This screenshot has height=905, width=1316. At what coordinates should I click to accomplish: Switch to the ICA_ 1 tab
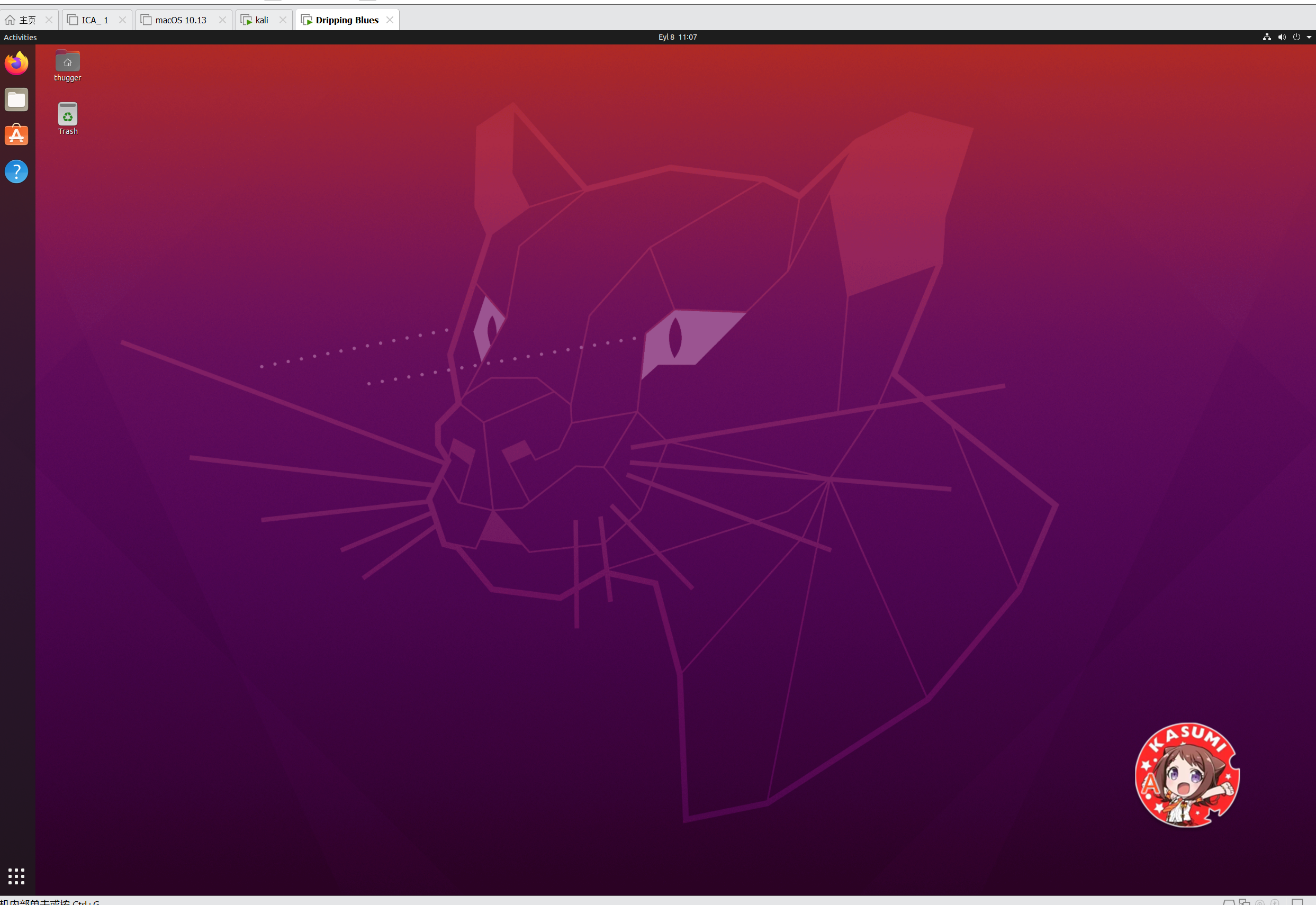pos(95,20)
